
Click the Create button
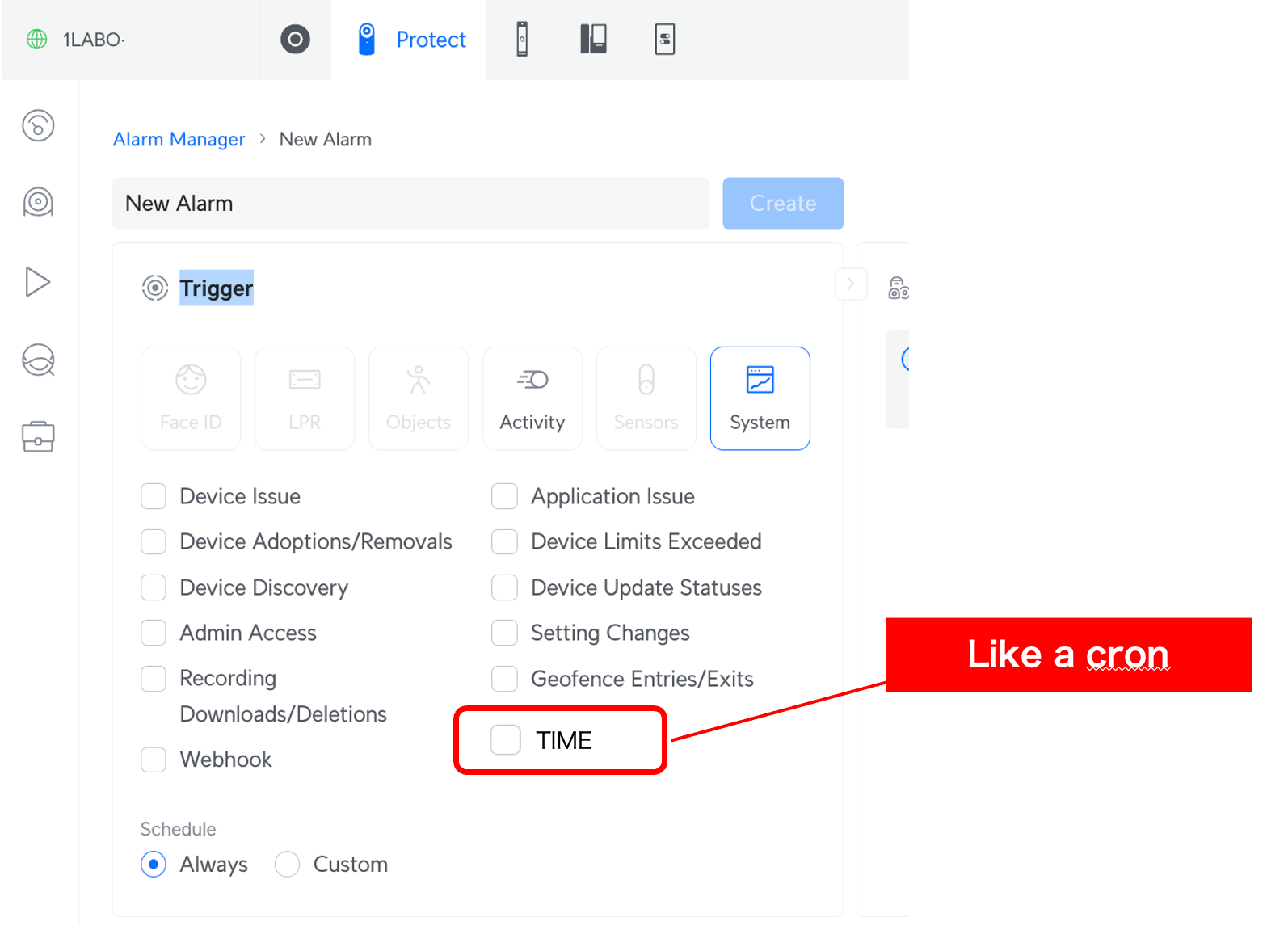[782, 204]
